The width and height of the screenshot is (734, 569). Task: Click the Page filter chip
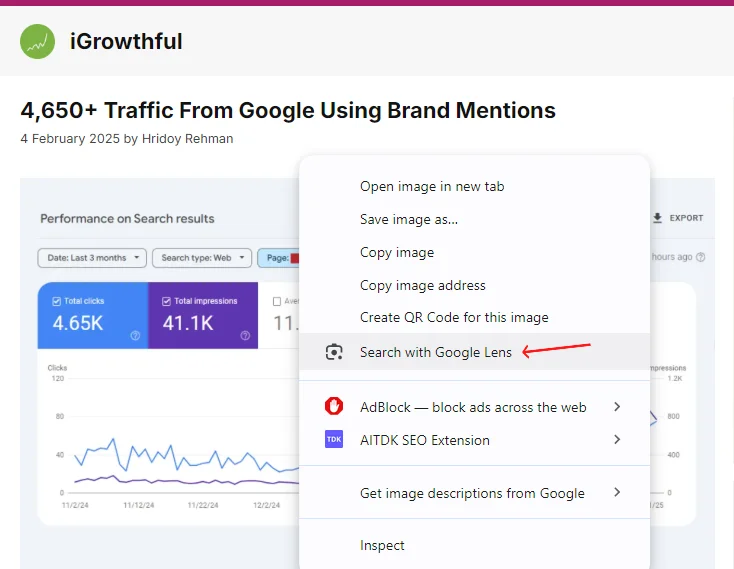[279, 258]
